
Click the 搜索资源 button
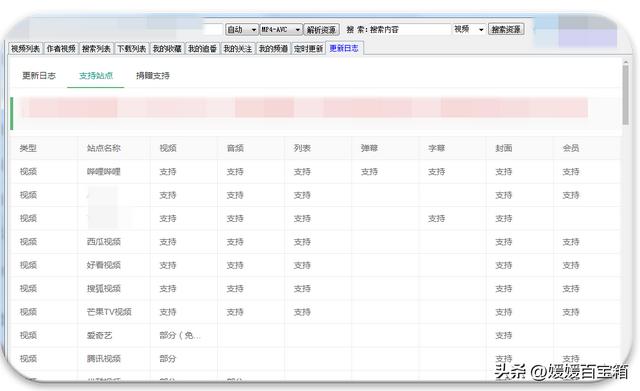tap(506, 29)
